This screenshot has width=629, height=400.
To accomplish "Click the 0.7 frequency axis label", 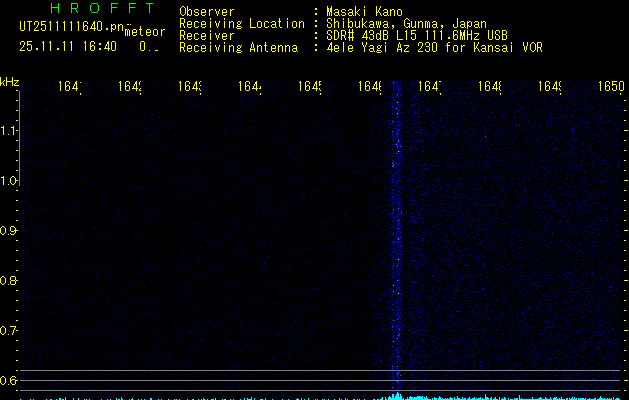I will pos(7,331).
